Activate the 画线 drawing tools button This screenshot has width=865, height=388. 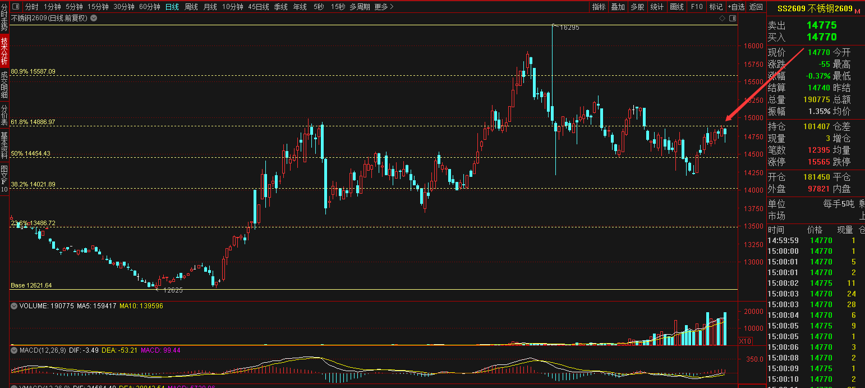pos(676,7)
